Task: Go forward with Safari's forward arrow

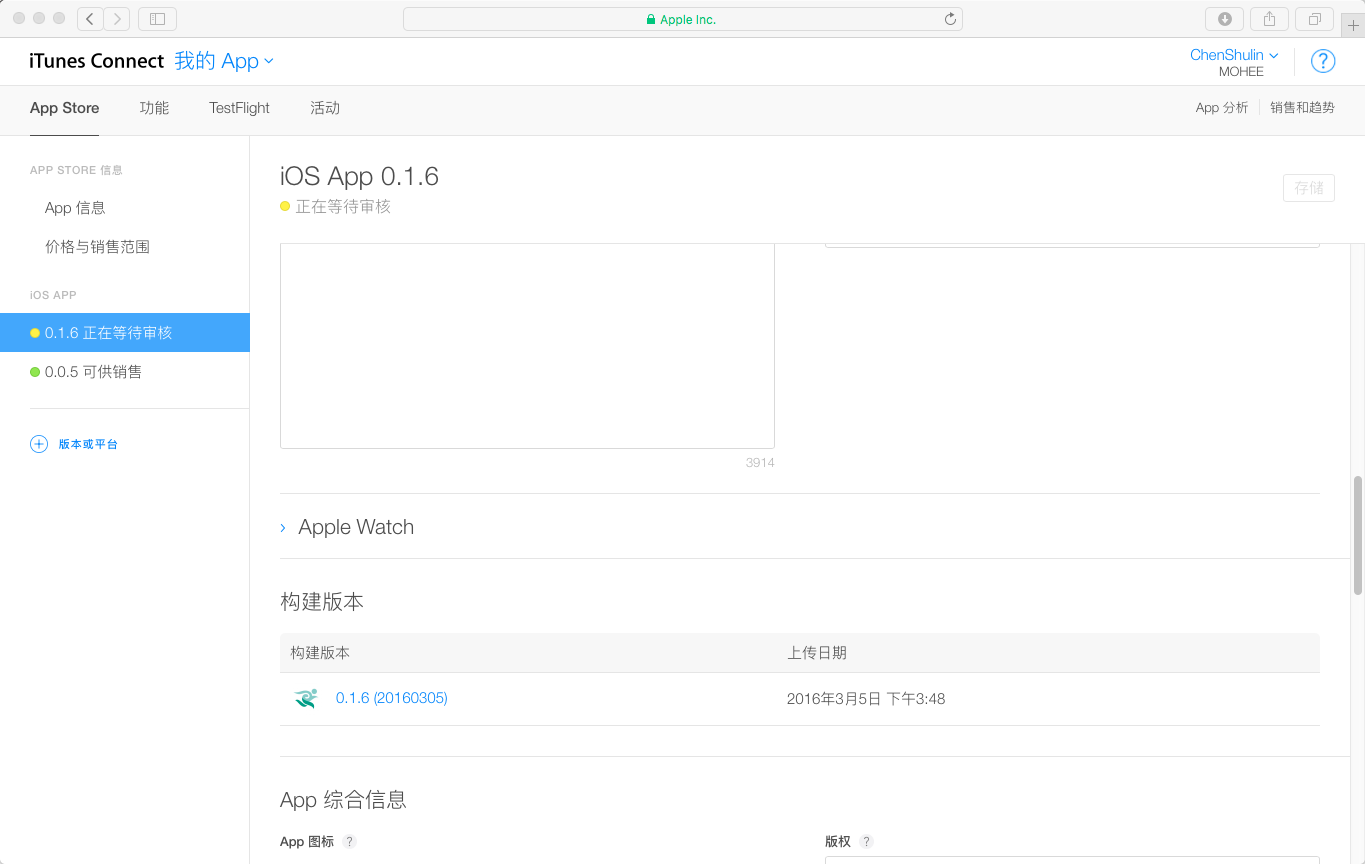Action: 117,18
